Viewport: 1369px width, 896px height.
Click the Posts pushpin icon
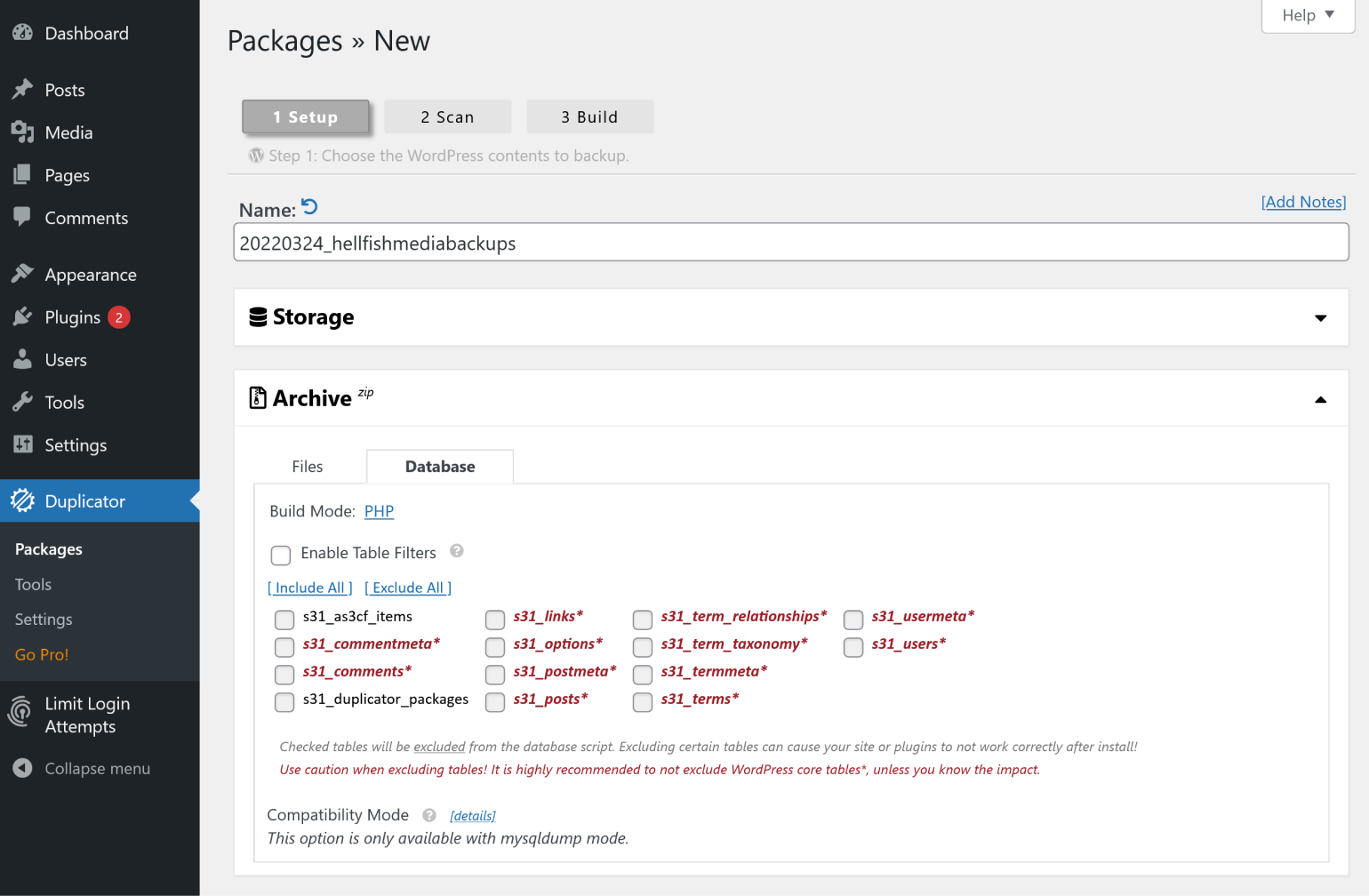point(22,90)
